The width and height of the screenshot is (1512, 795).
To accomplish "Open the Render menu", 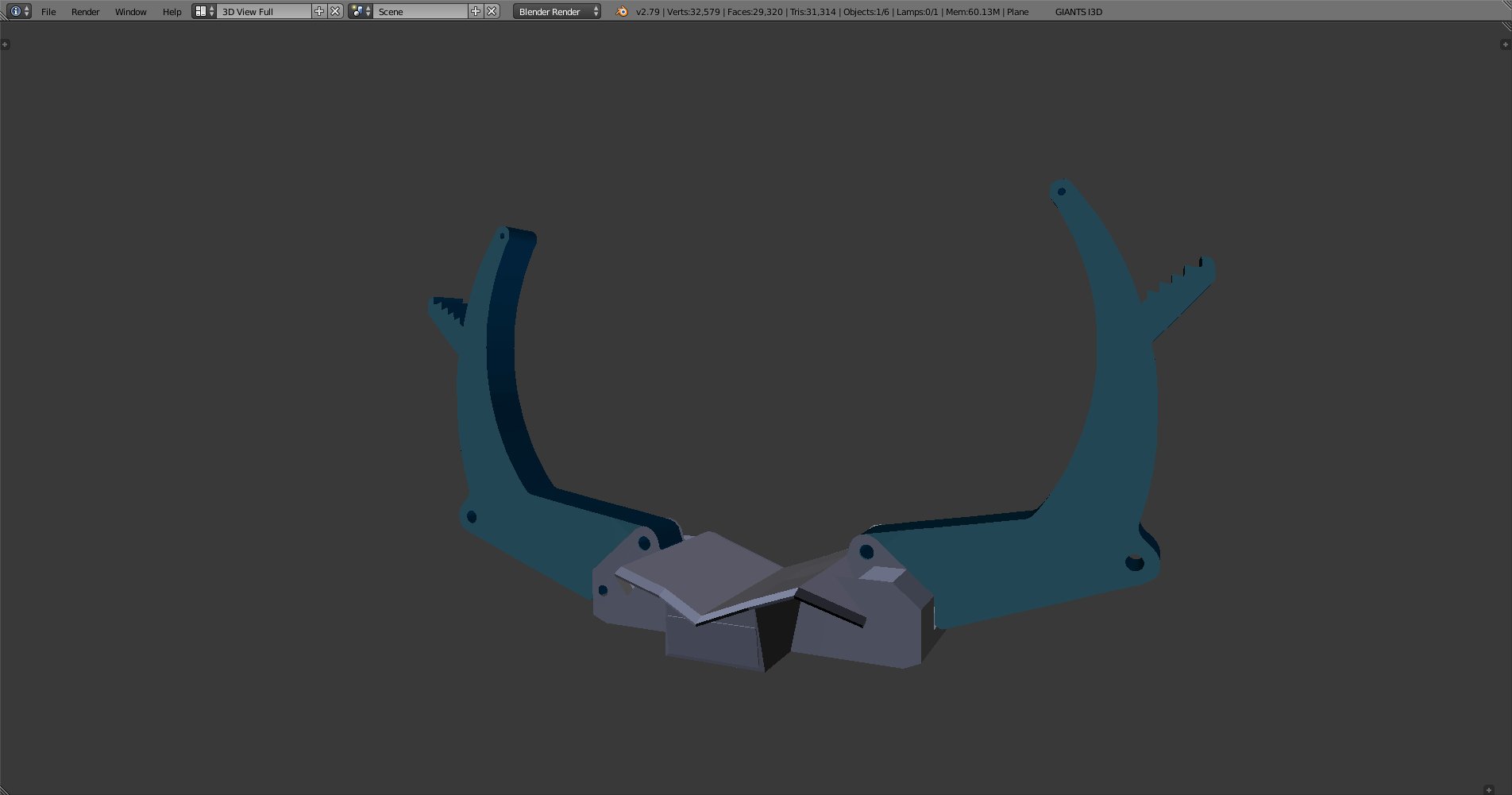I will pyautogui.click(x=85, y=12).
